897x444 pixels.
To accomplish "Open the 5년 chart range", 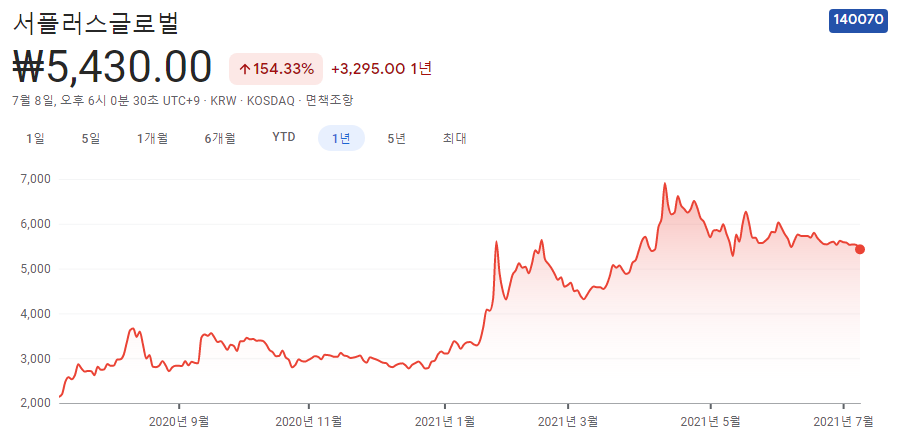I will pos(396,138).
